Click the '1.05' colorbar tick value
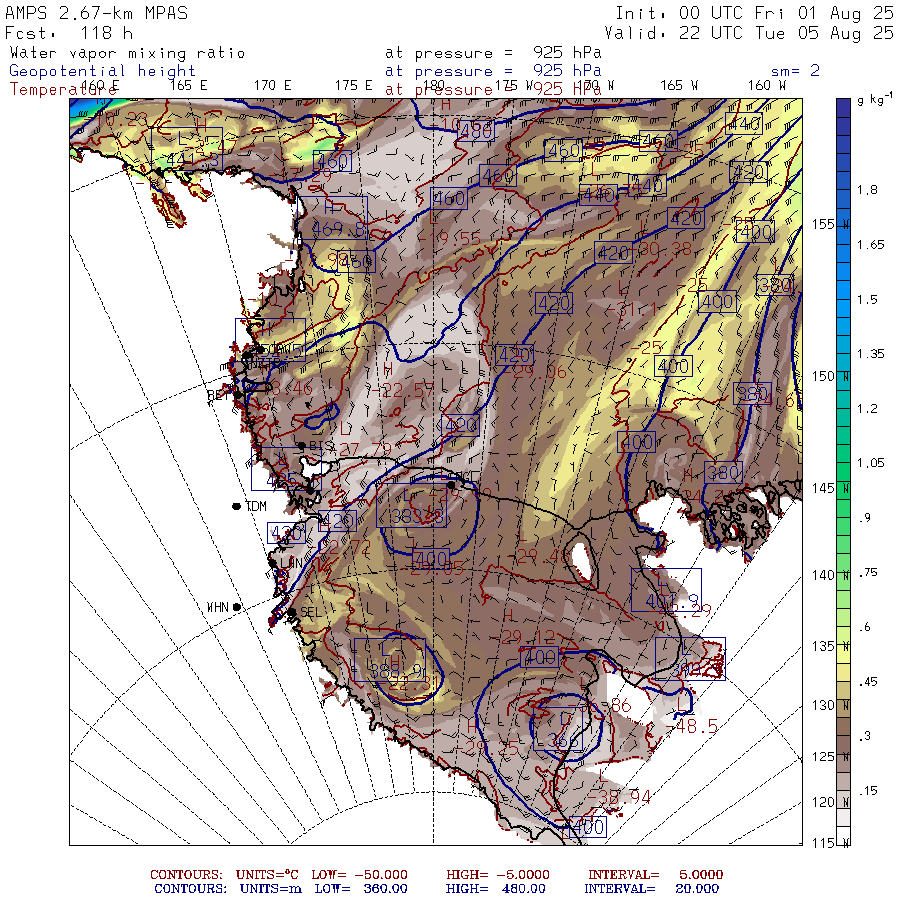Screen dimensions: 900x900 coord(871,463)
